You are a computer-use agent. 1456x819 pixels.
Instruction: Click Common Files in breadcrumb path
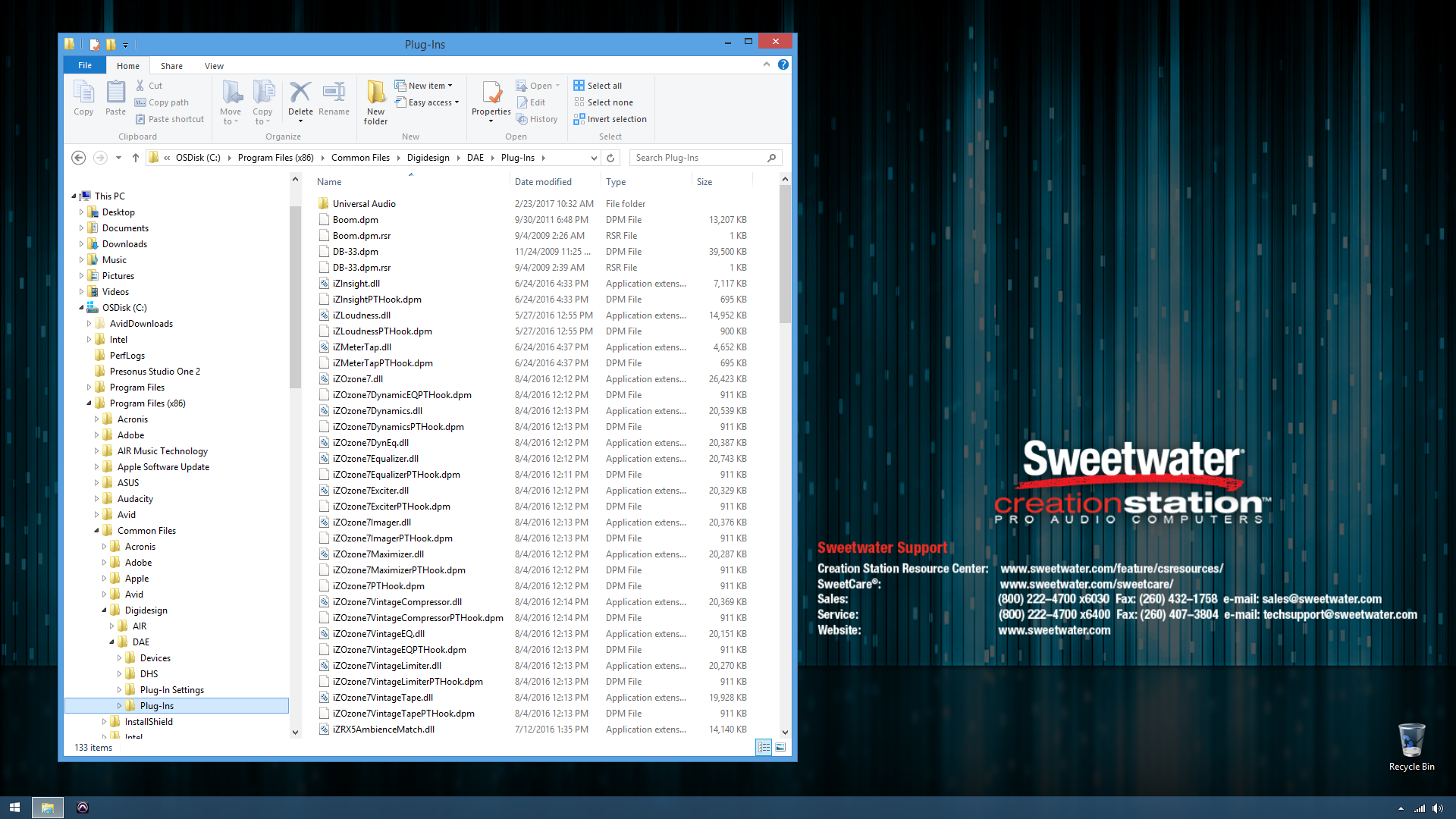[x=360, y=158]
